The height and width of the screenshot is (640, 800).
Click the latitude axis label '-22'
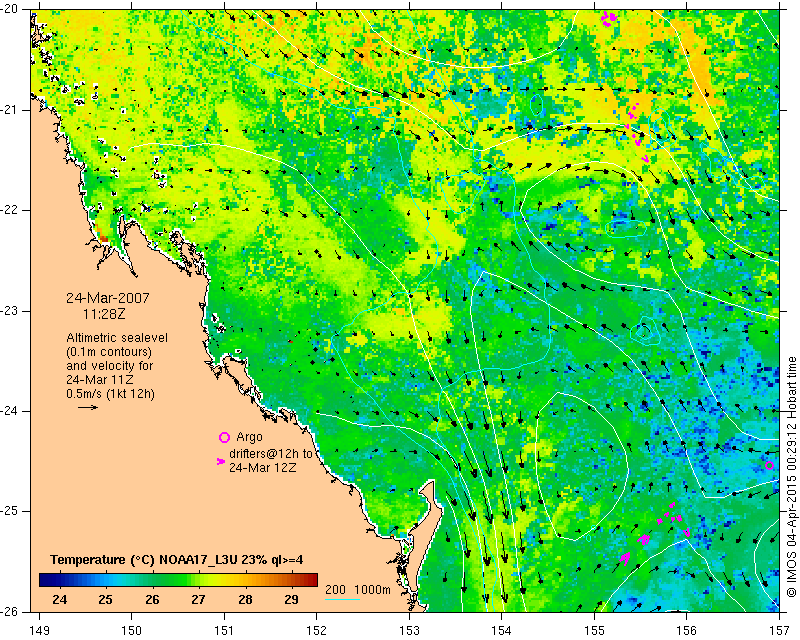(10, 210)
